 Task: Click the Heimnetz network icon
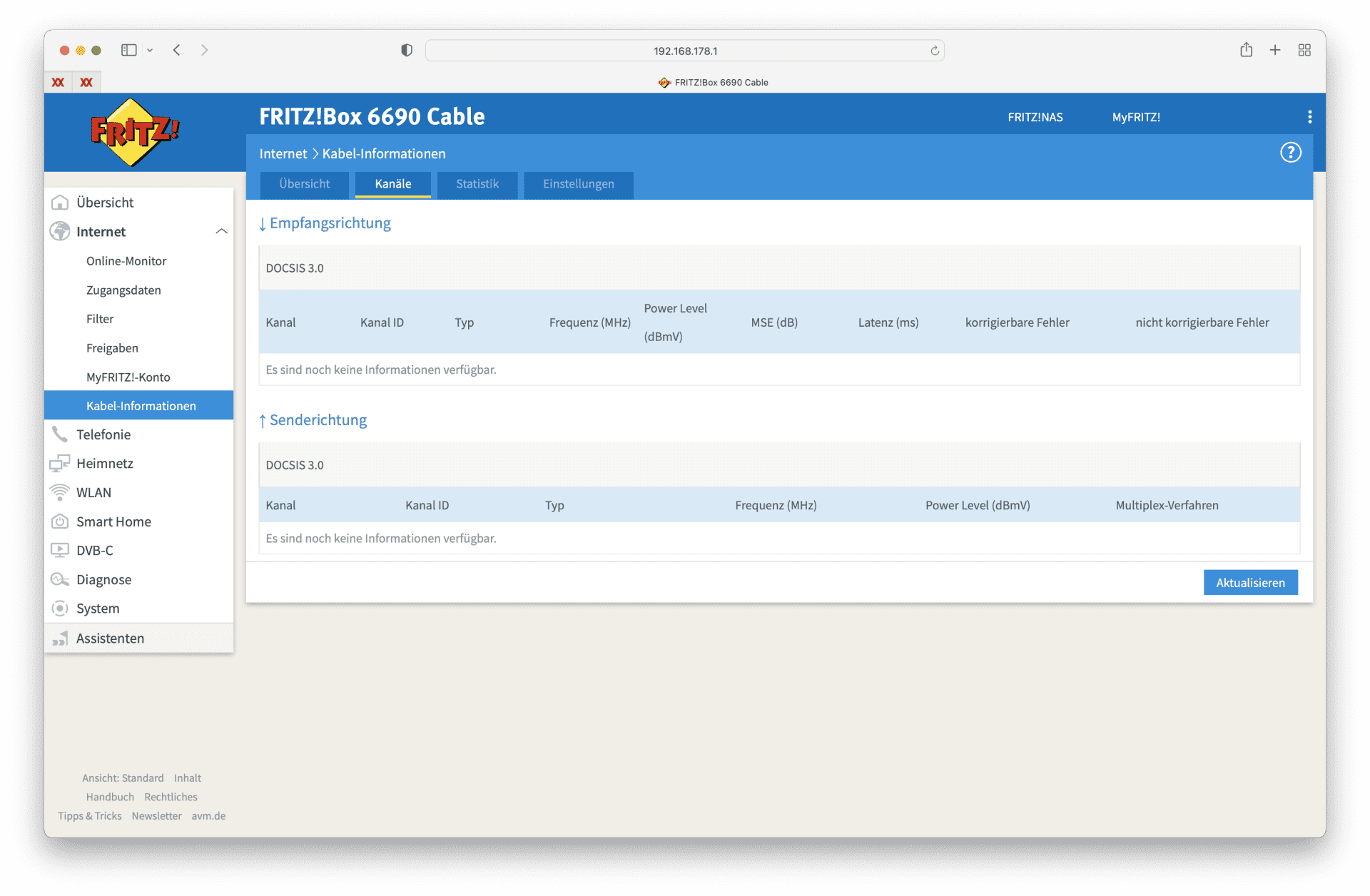(60, 464)
